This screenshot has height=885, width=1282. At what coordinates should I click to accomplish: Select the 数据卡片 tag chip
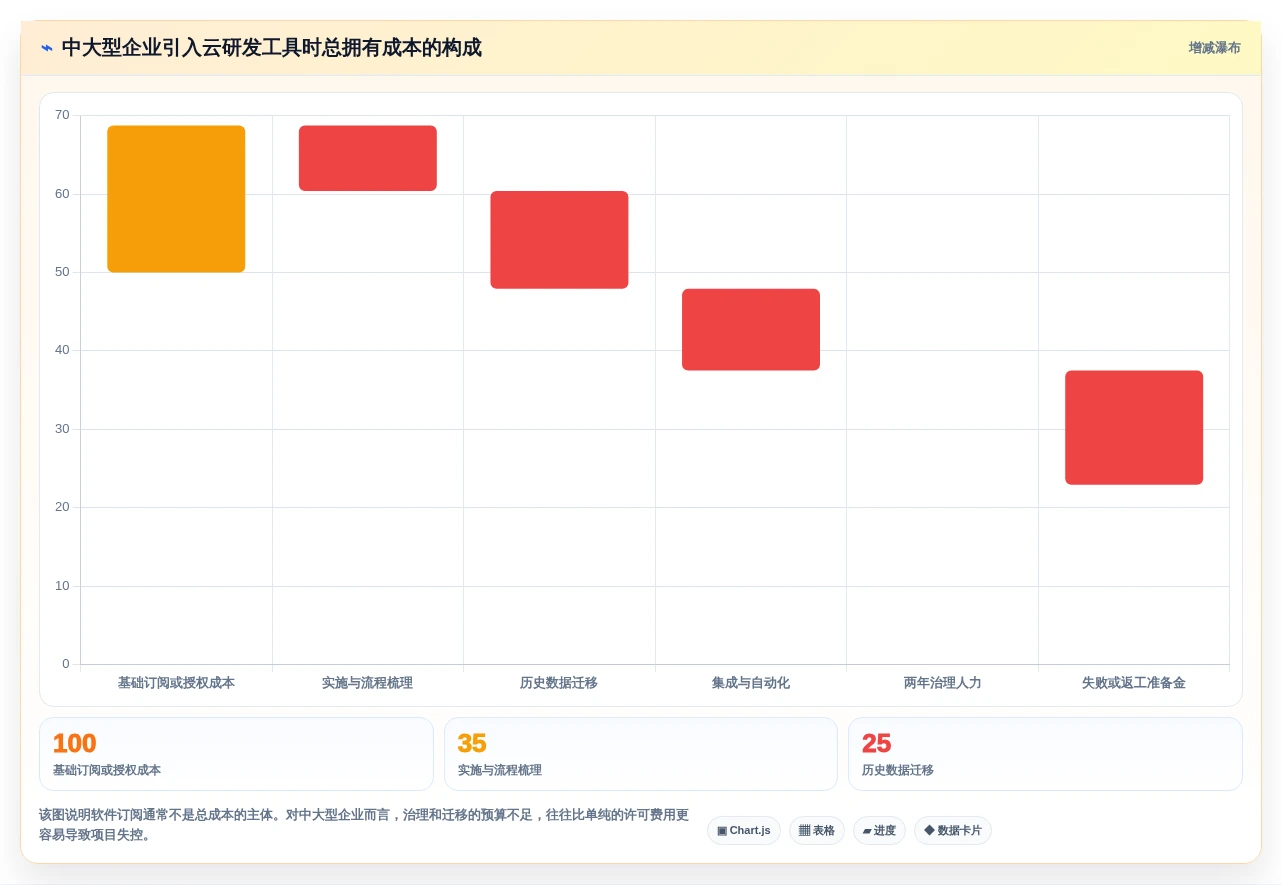(953, 831)
